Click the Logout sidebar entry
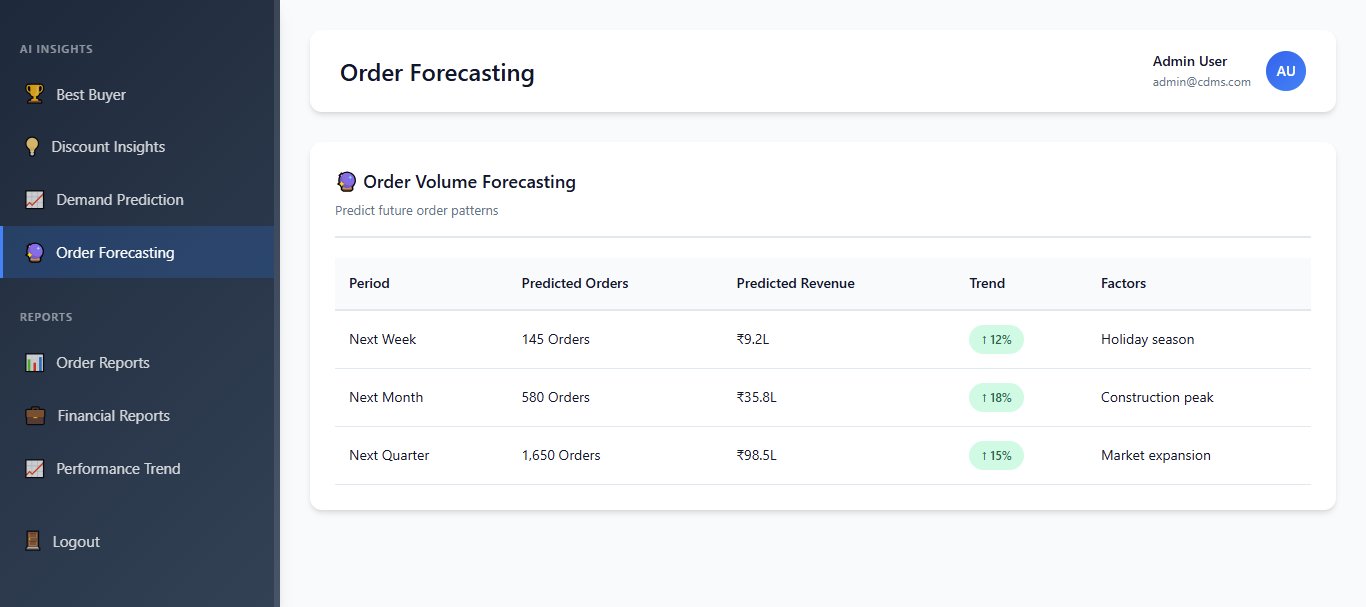This screenshot has width=1366, height=607. (75, 541)
